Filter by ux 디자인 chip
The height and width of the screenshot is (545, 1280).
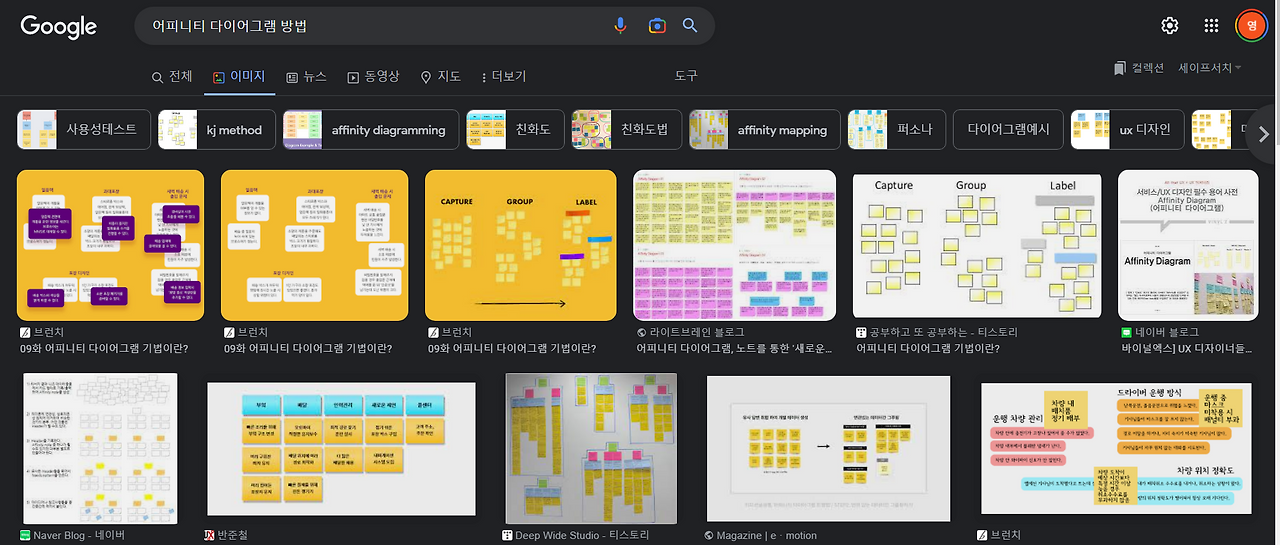click(1128, 129)
